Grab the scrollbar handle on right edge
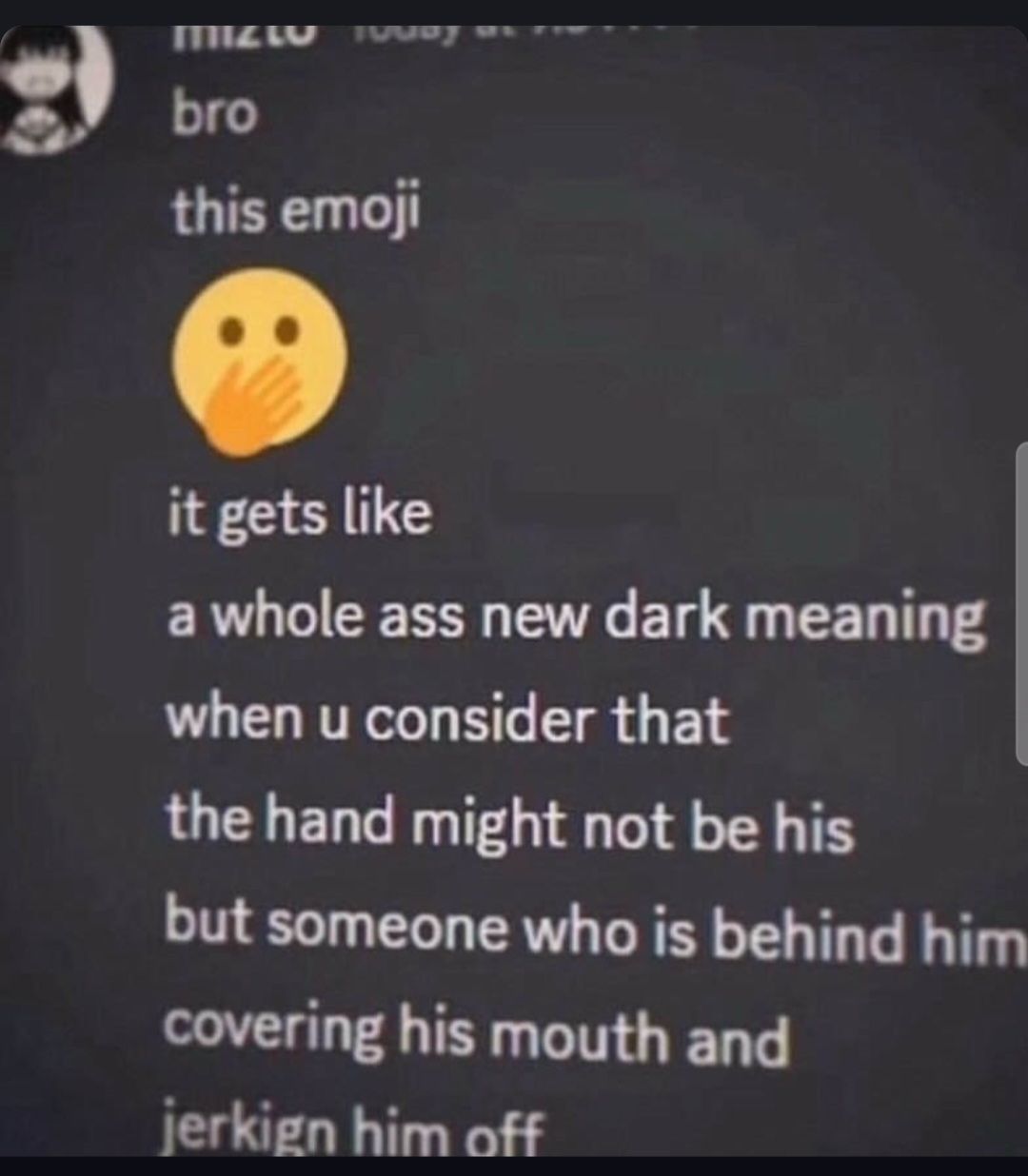 coord(1021,604)
